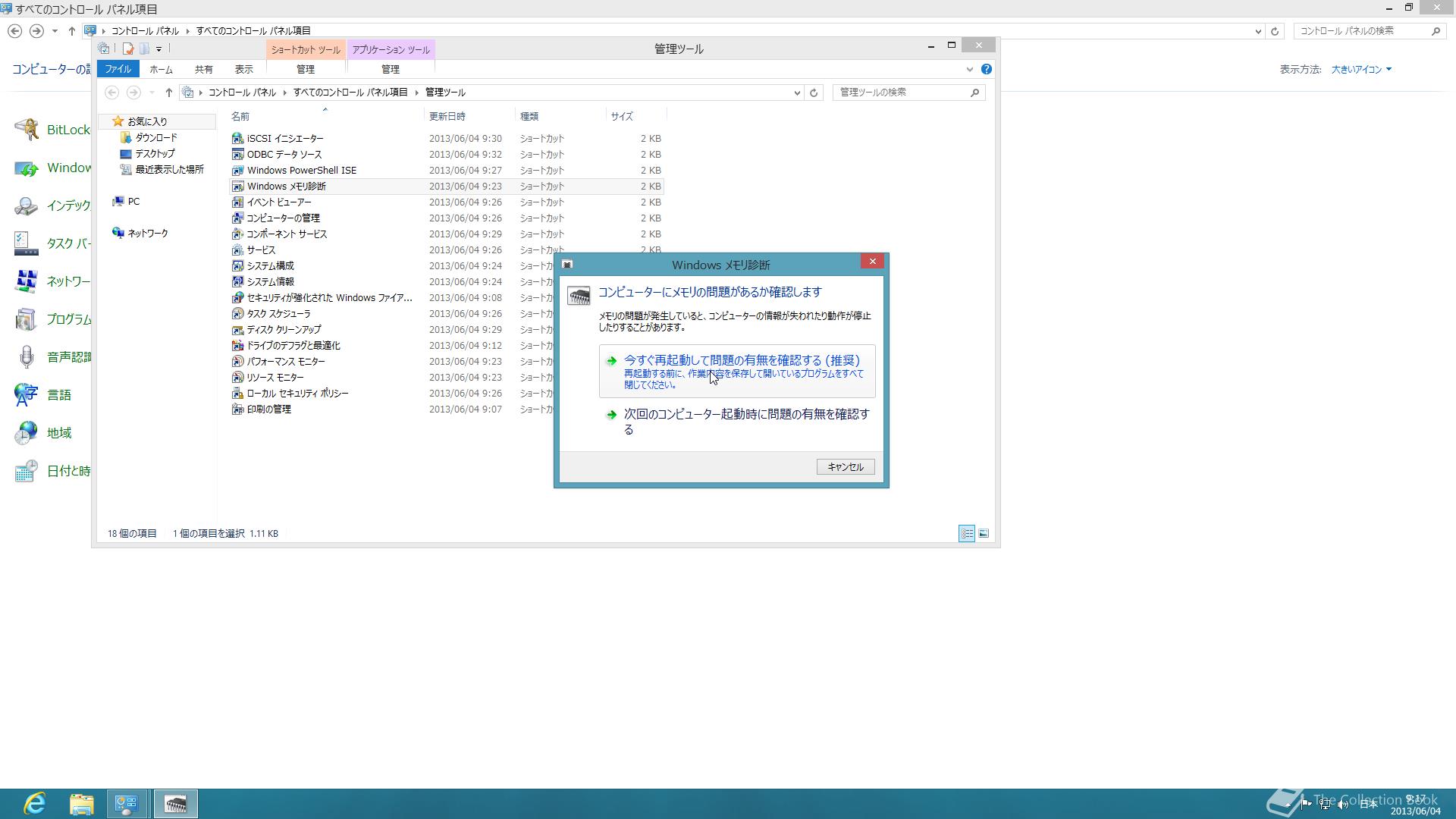
Task: Select the ODBC データ ソース icon
Action: click(x=237, y=155)
